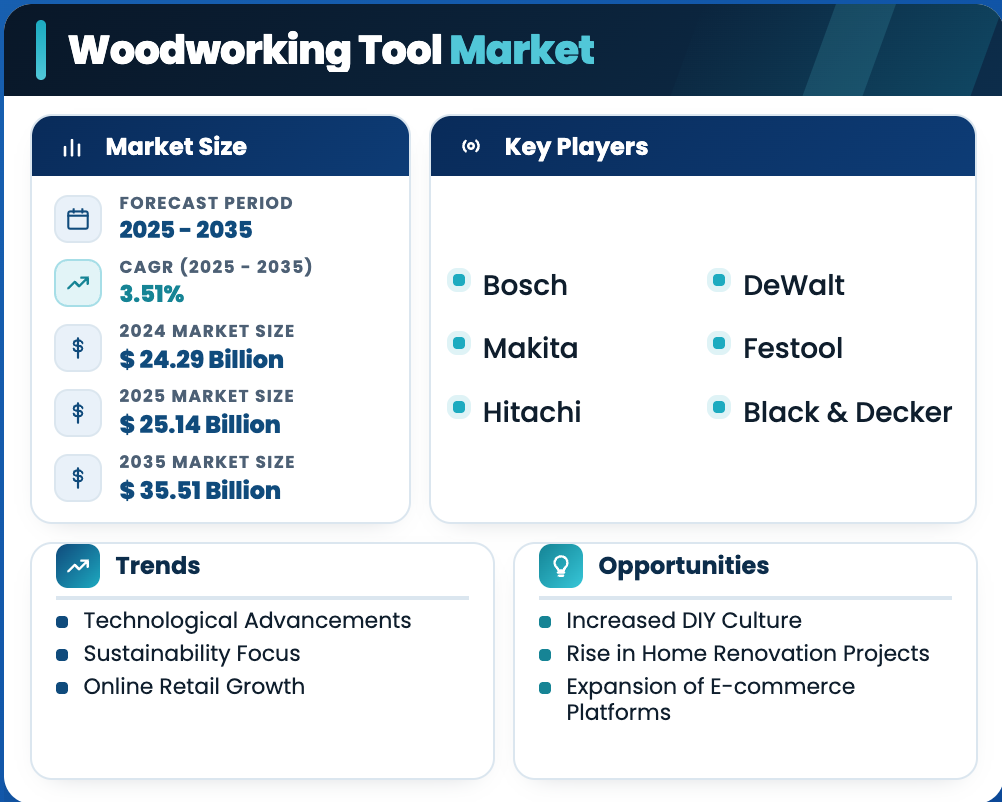Click the $ 35.51 Billion value
The image size is (1002, 802).
(x=200, y=490)
